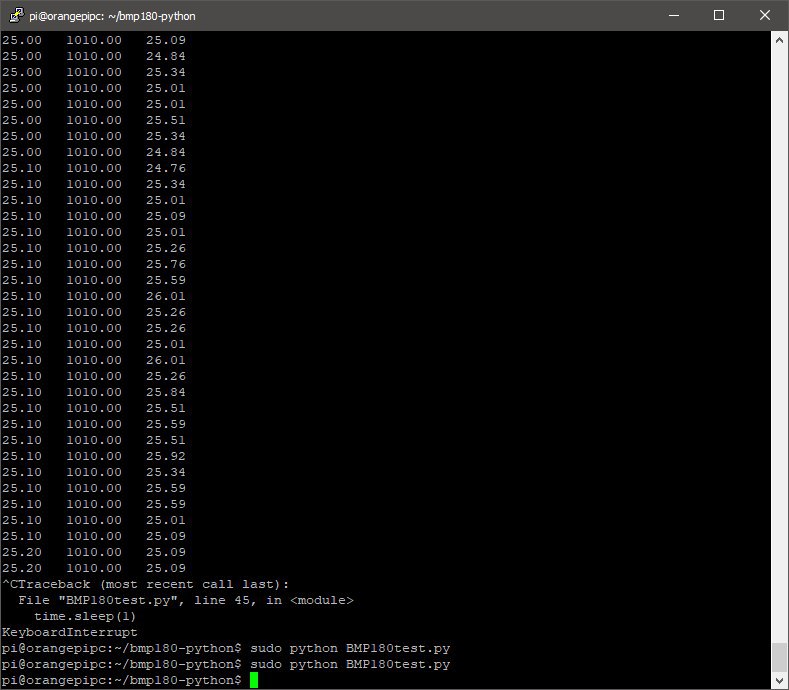
Task: Click the KeyboardInterrupt line
Action: 69,632
